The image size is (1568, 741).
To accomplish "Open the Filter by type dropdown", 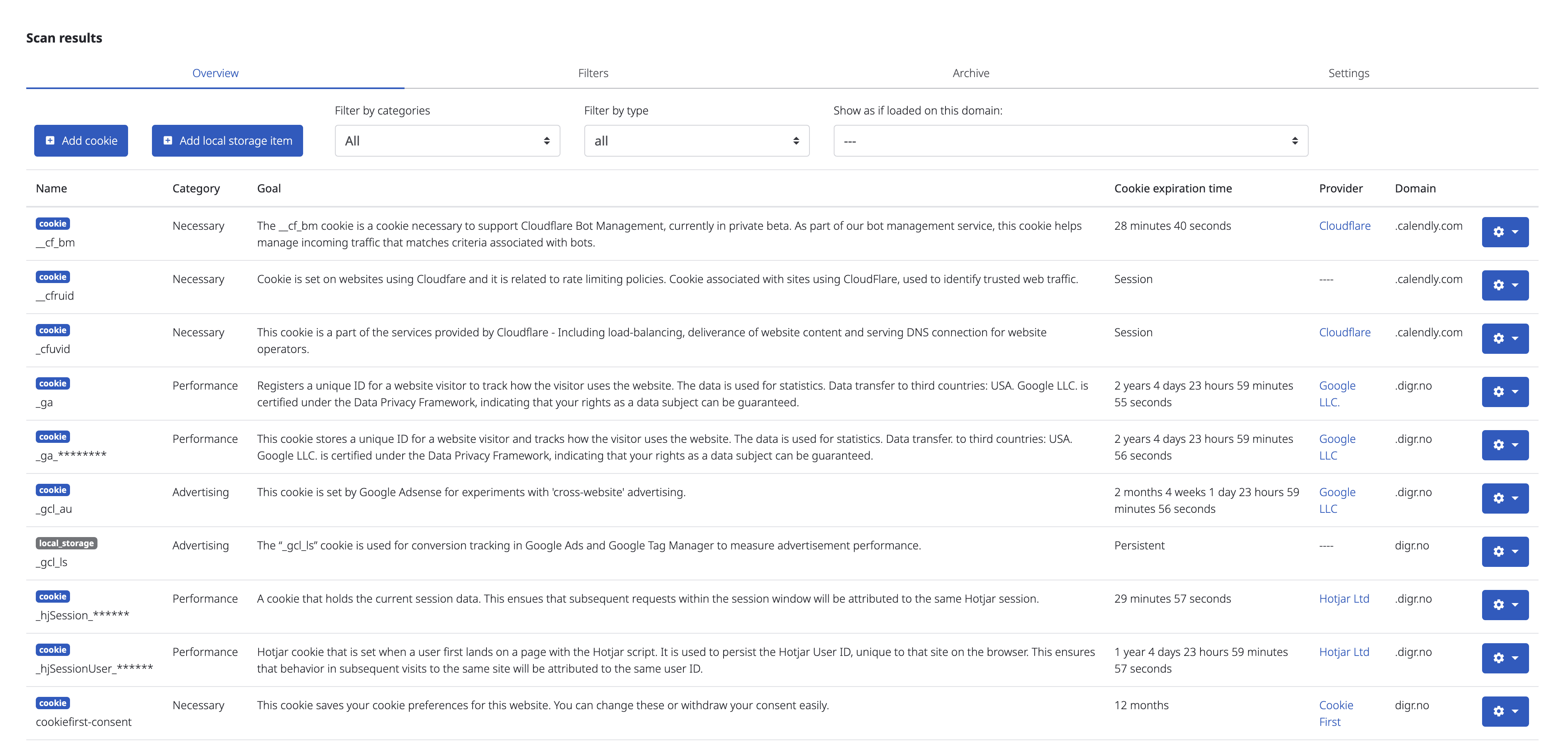I will 696,141.
